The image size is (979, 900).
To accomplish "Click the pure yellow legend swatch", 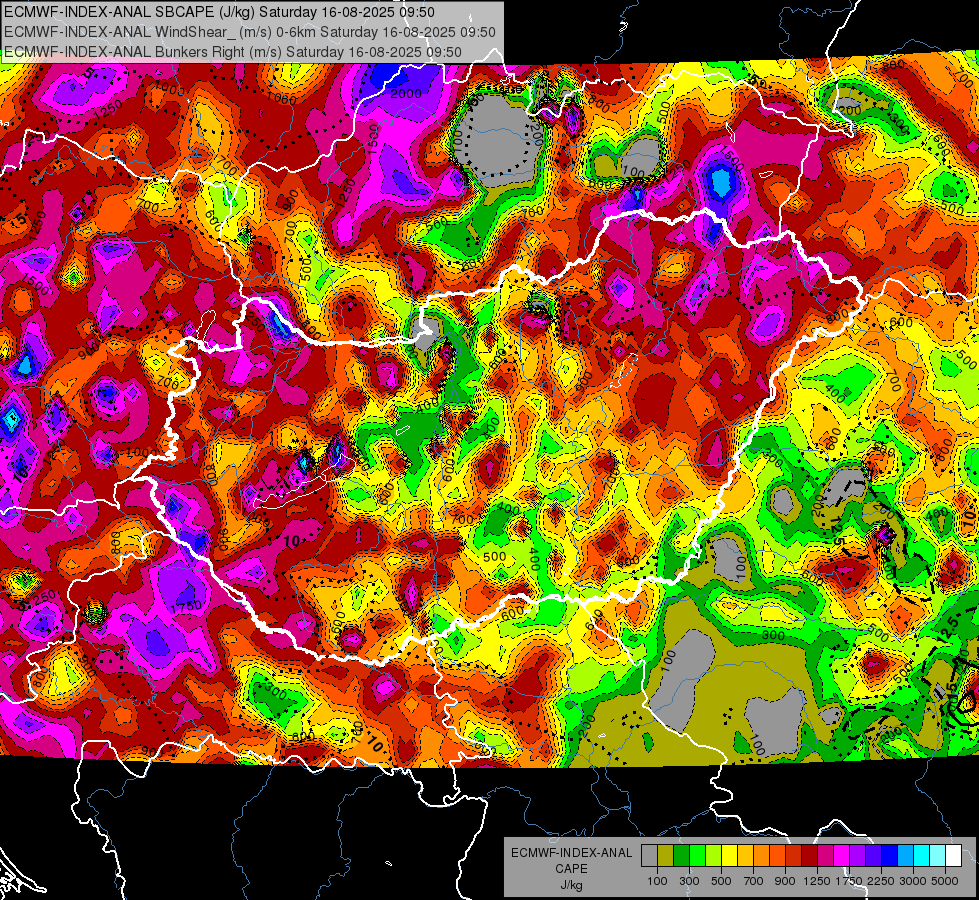I will point(729,856).
